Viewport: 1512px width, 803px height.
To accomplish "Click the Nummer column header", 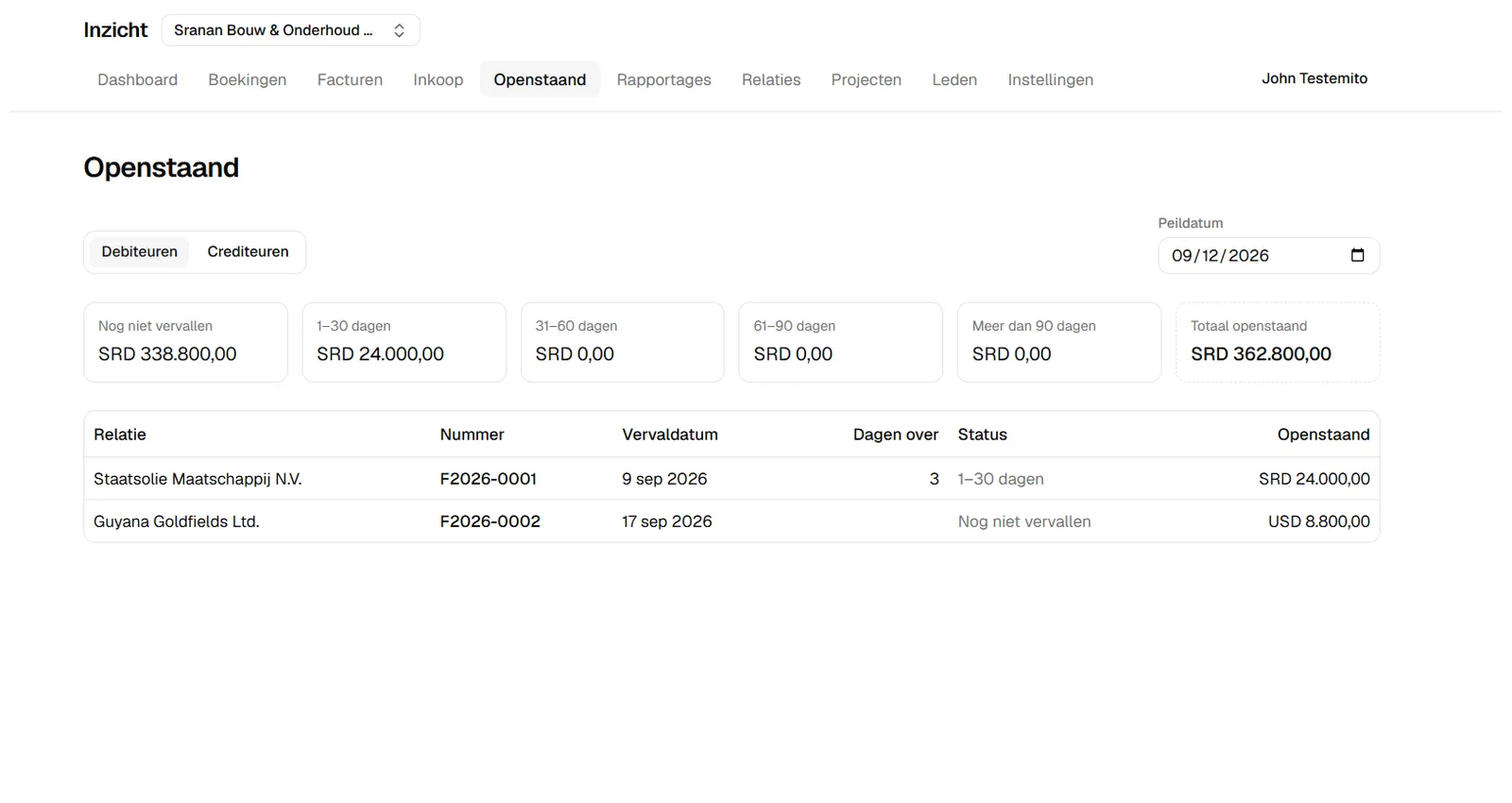I will (472, 435).
